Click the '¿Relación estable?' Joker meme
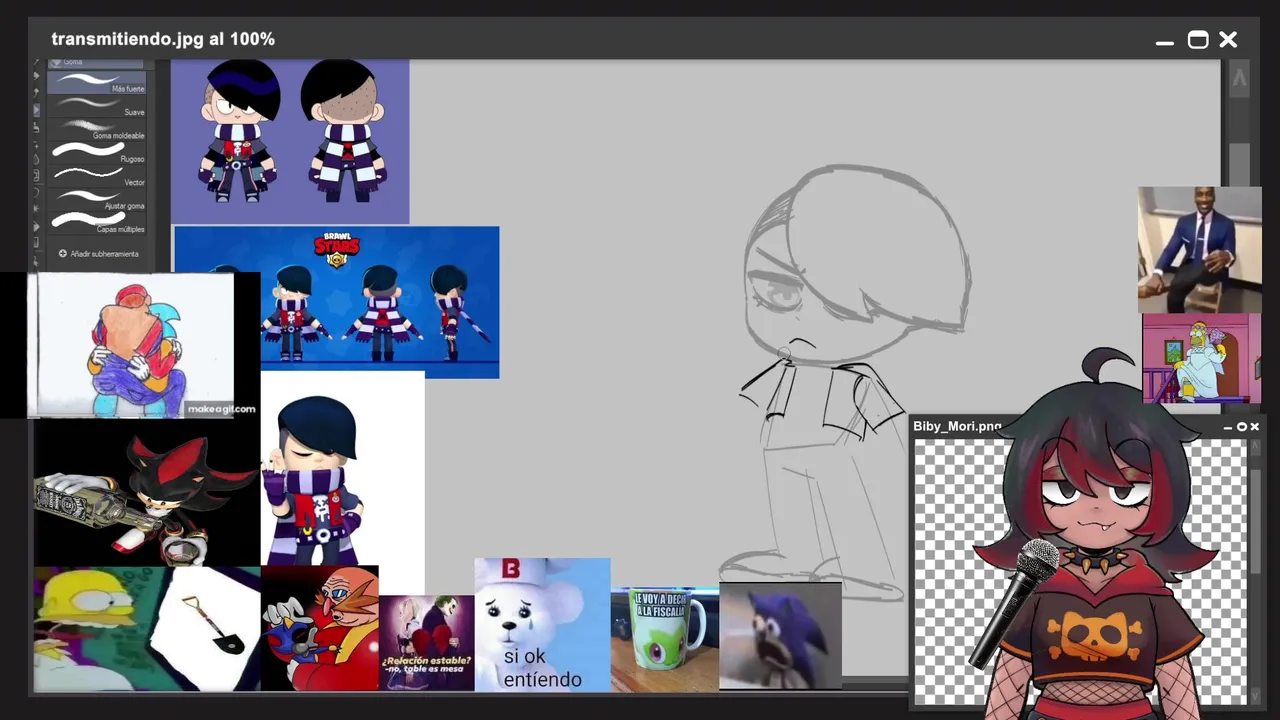The width and height of the screenshot is (1280, 720). coord(427,643)
